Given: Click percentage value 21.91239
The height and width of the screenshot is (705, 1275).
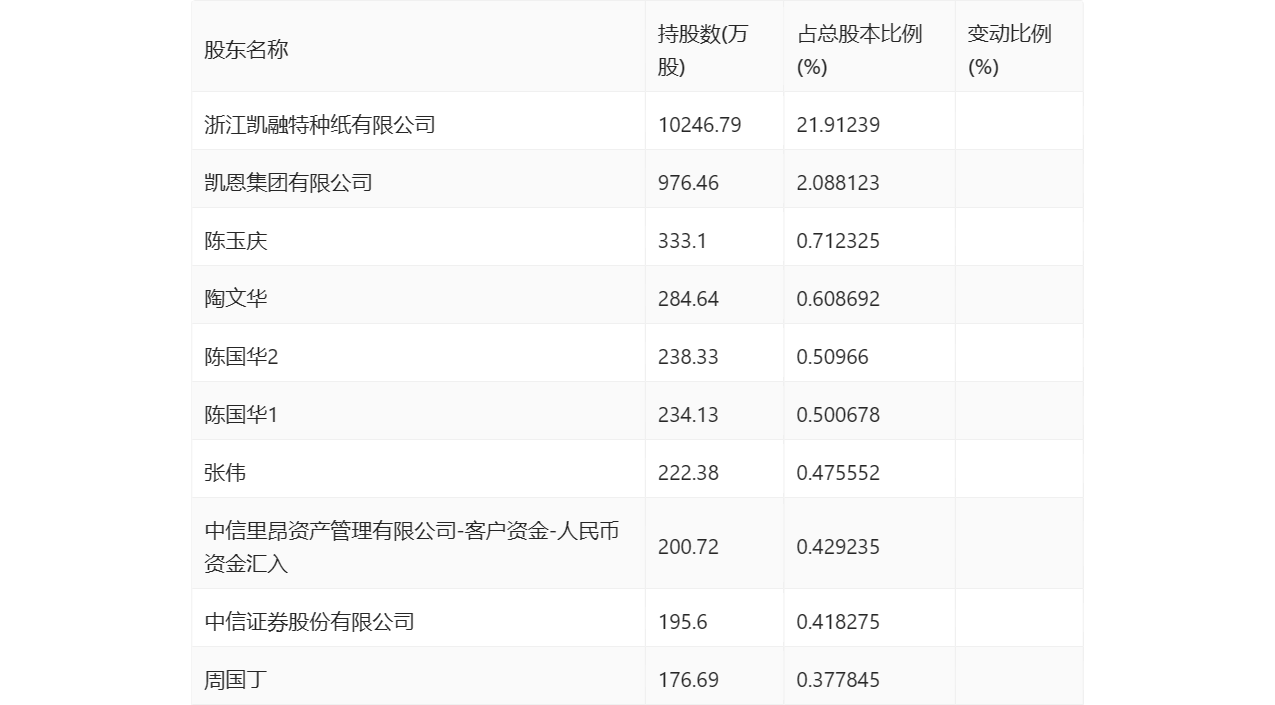Looking at the screenshot, I should 838,125.
